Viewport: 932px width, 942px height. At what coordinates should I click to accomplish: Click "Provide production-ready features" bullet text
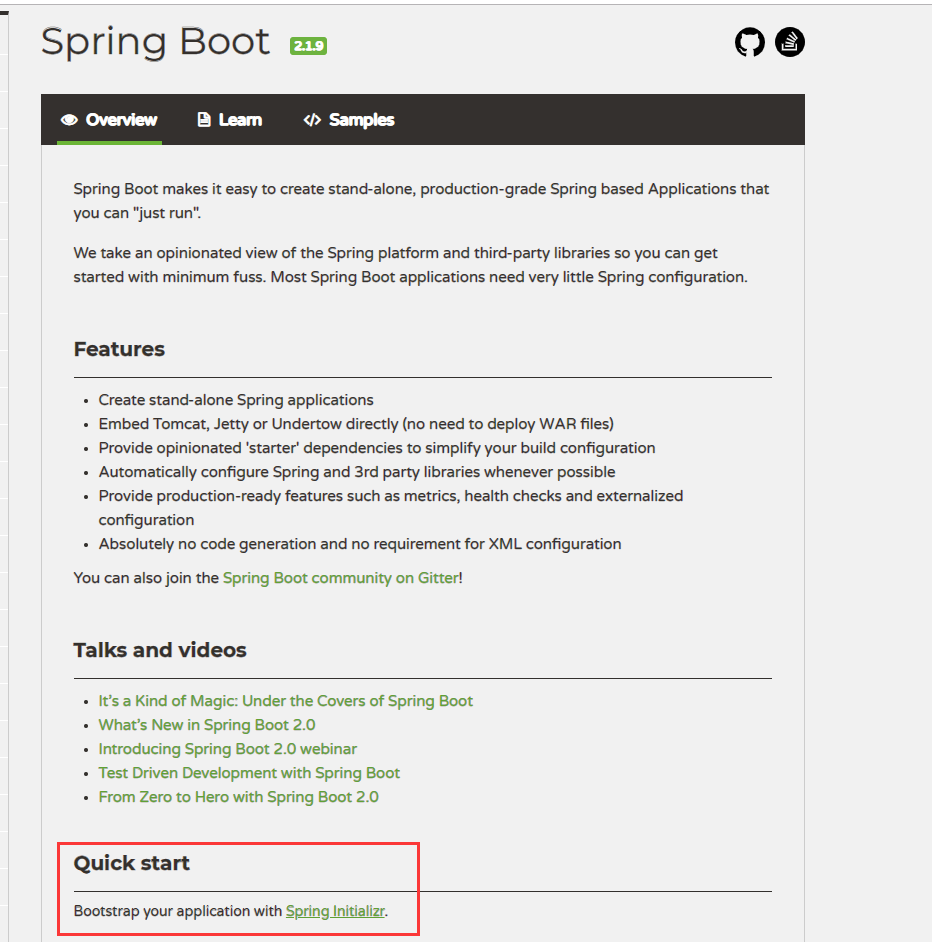pos(391,508)
